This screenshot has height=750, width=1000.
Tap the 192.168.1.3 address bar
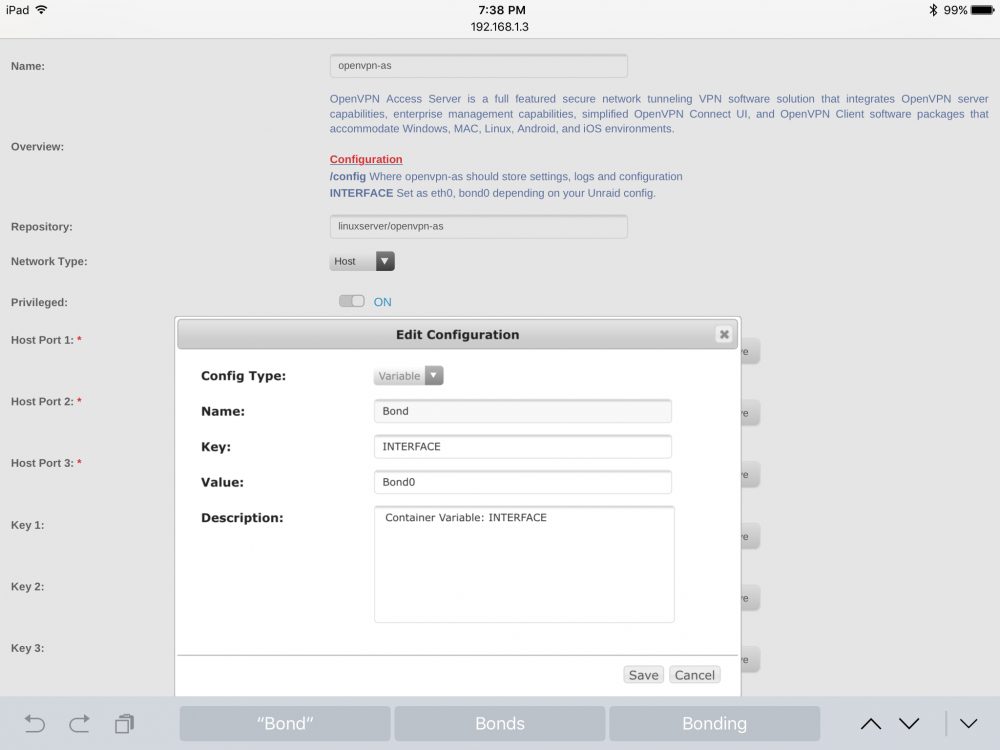coord(499,27)
